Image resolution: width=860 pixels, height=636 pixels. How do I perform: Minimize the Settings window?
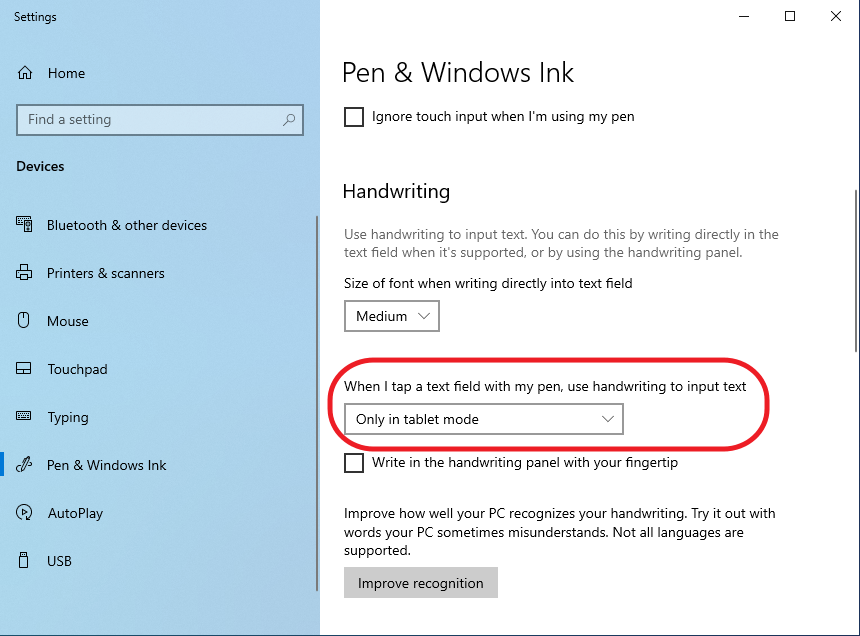744,16
